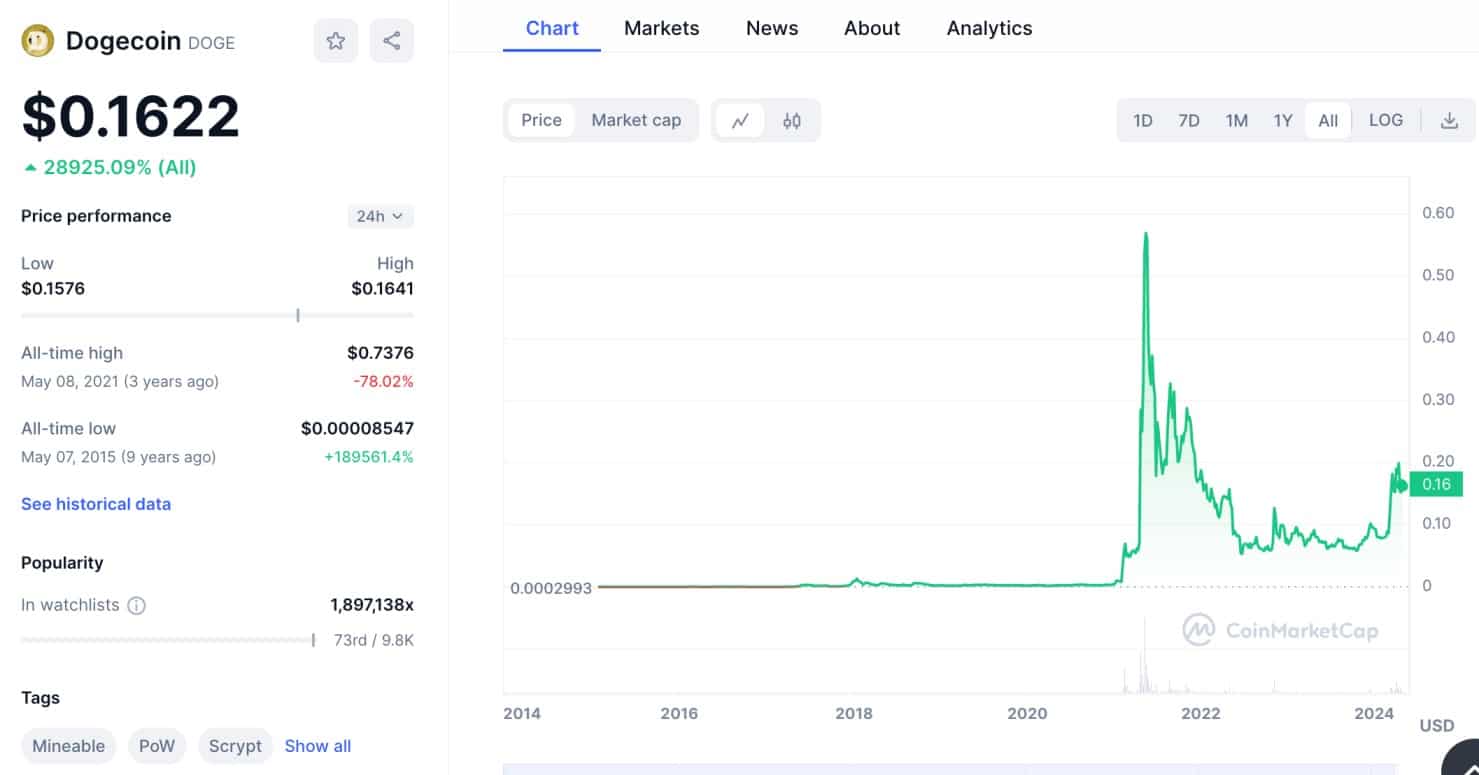
Task: Switch to candlestick chart icon
Action: (792, 121)
